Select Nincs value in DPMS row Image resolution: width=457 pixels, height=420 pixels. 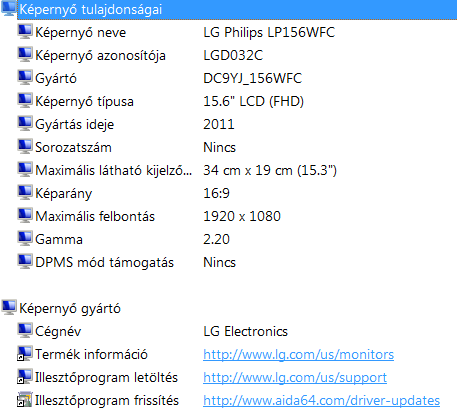[x=219, y=262]
